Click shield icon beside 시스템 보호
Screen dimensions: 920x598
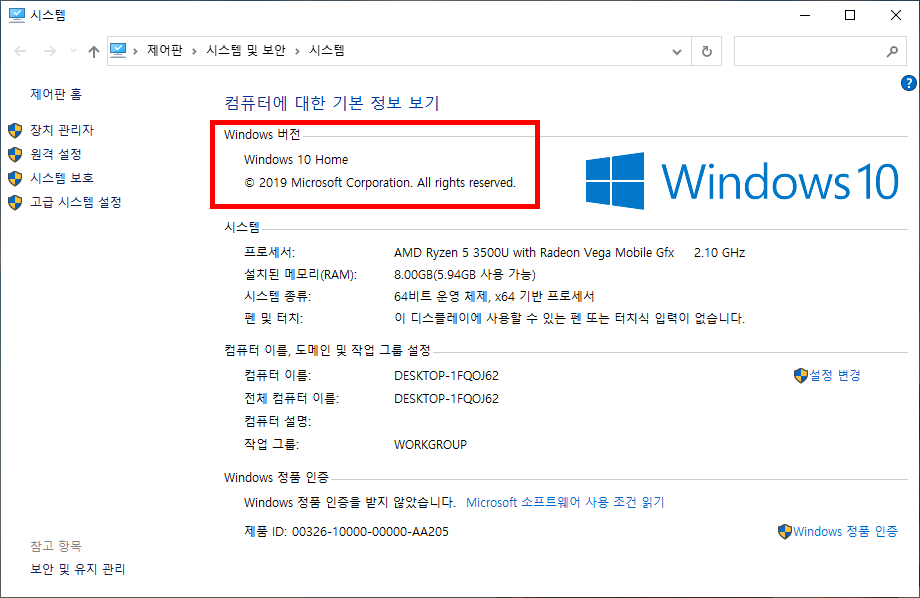tap(15, 178)
